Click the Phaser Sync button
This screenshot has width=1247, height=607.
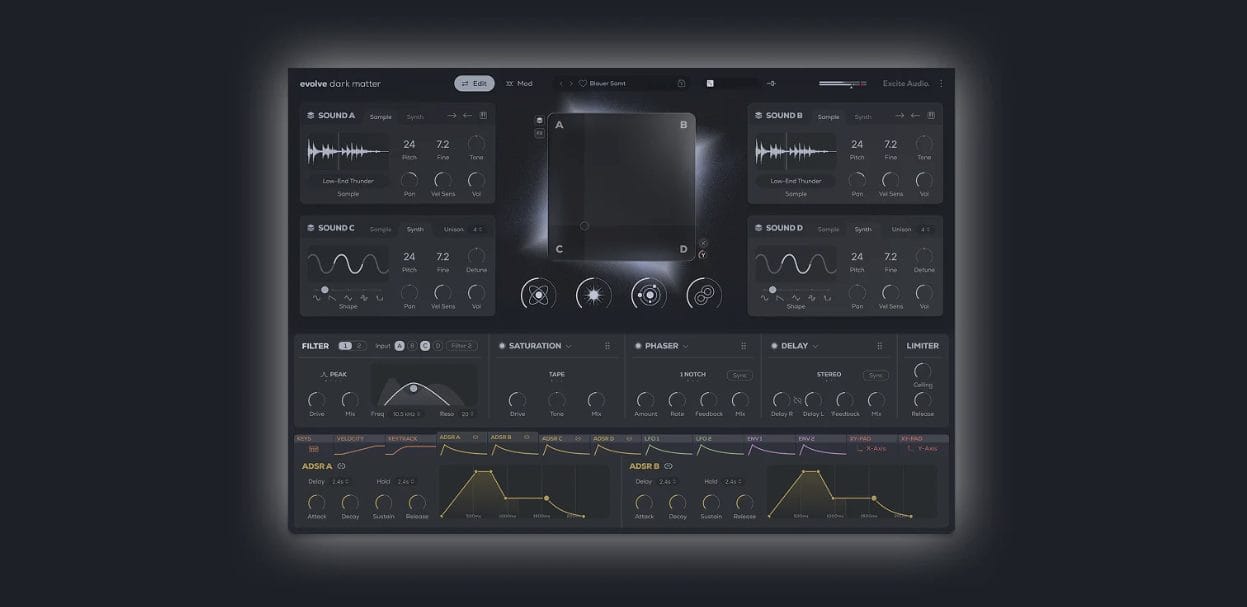[x=740, y=375]
